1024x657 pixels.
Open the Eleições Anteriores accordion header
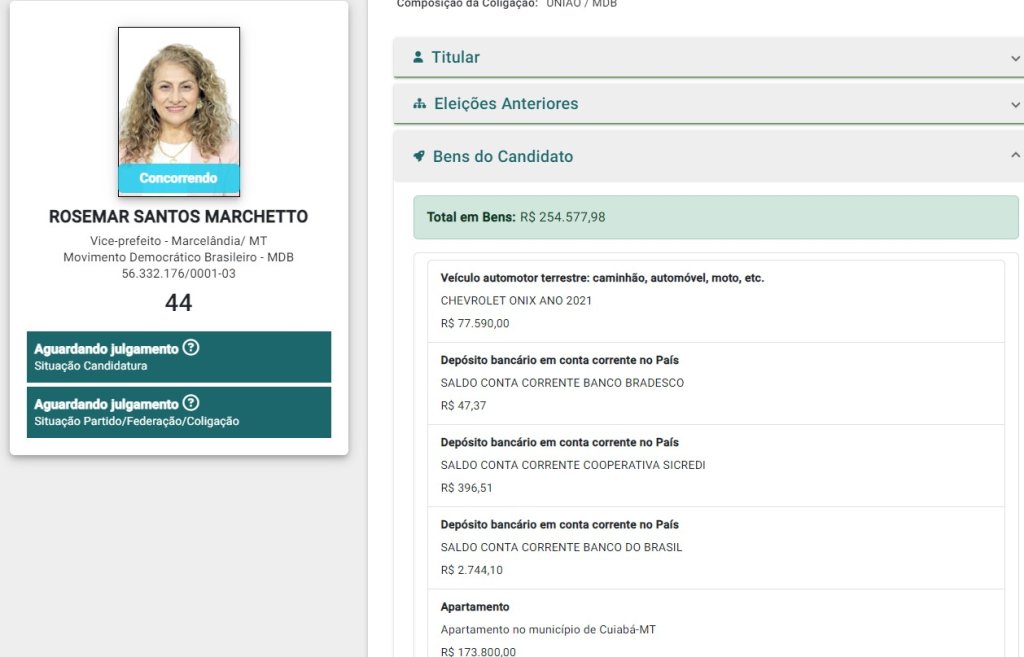point(709,104)
